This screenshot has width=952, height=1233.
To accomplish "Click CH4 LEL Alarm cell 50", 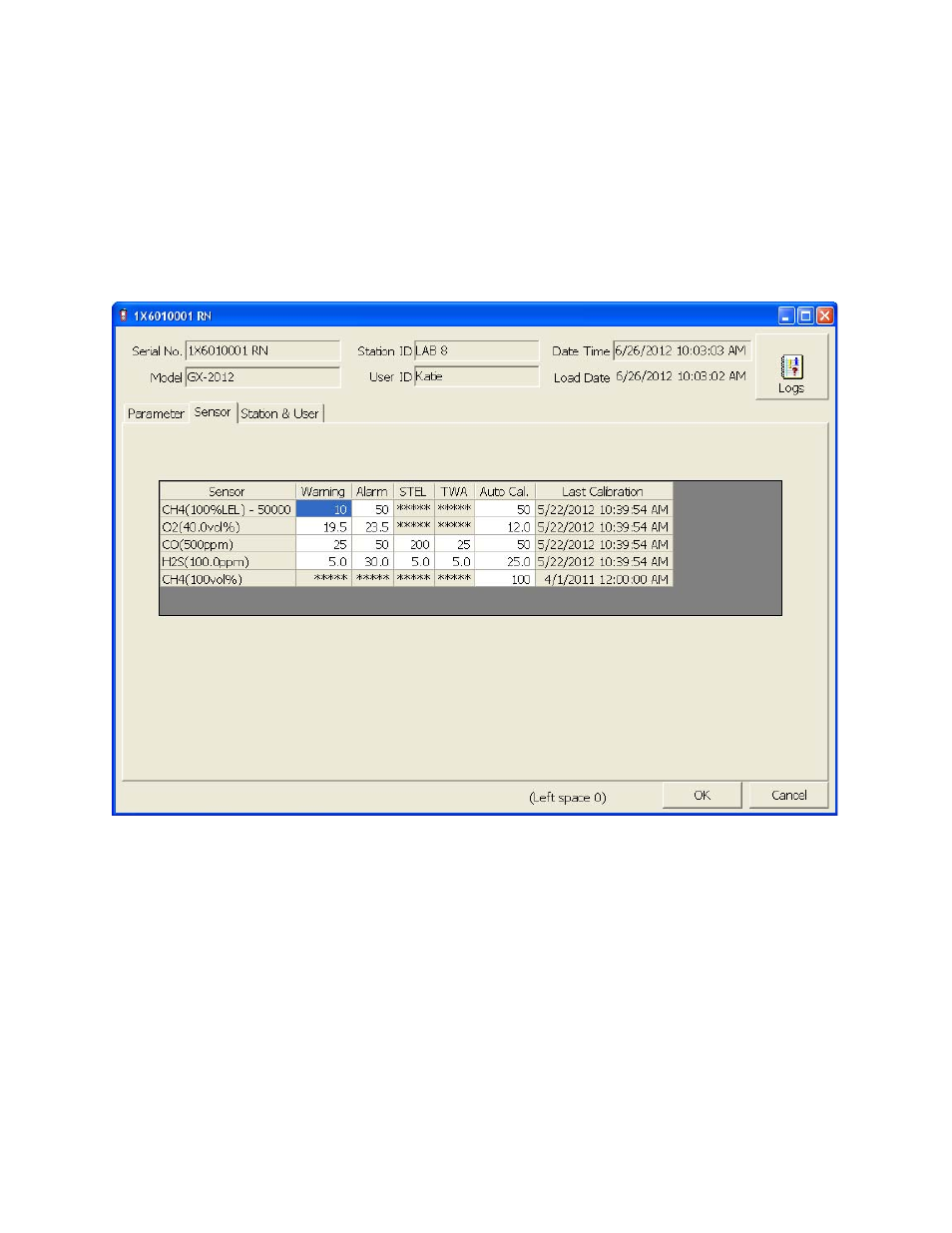I will coord(372,509).
